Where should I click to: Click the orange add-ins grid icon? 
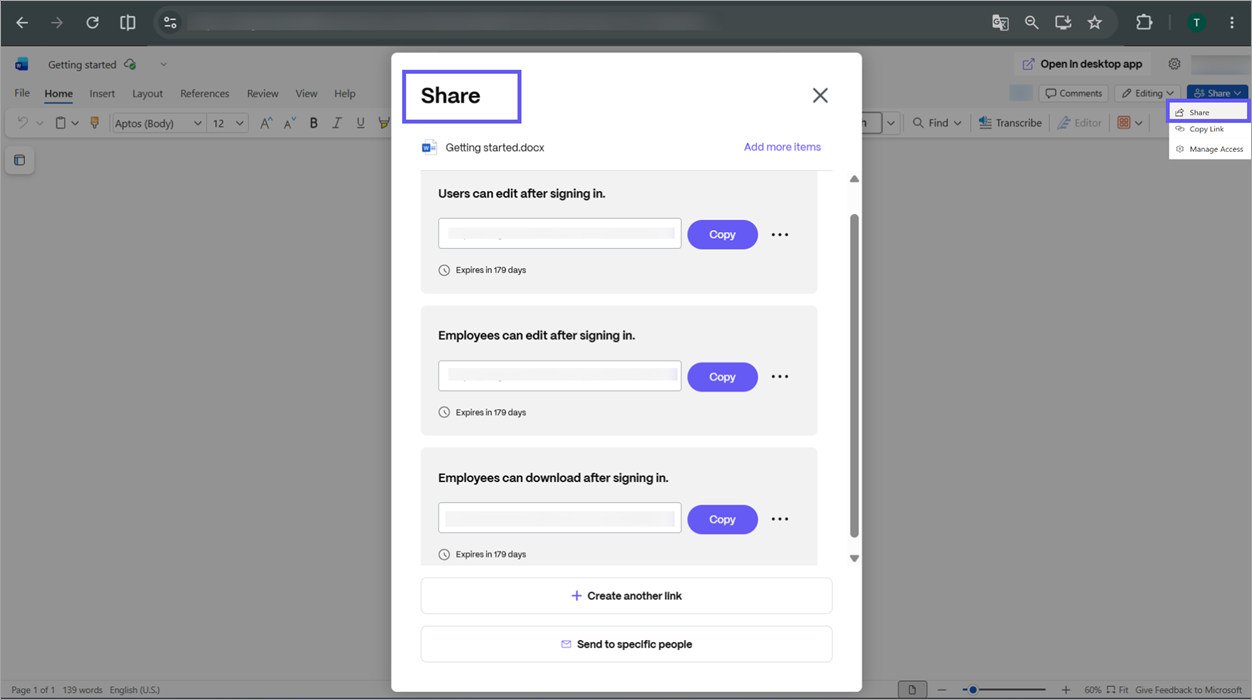pos(1124,123)
